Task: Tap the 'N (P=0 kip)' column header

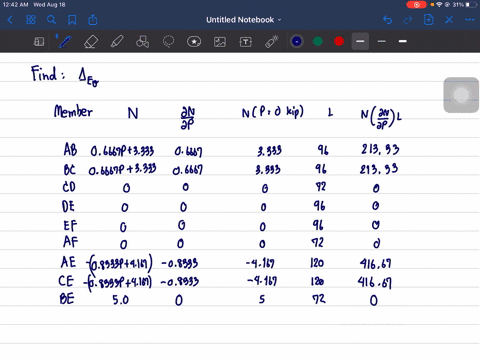Action: 273,112
